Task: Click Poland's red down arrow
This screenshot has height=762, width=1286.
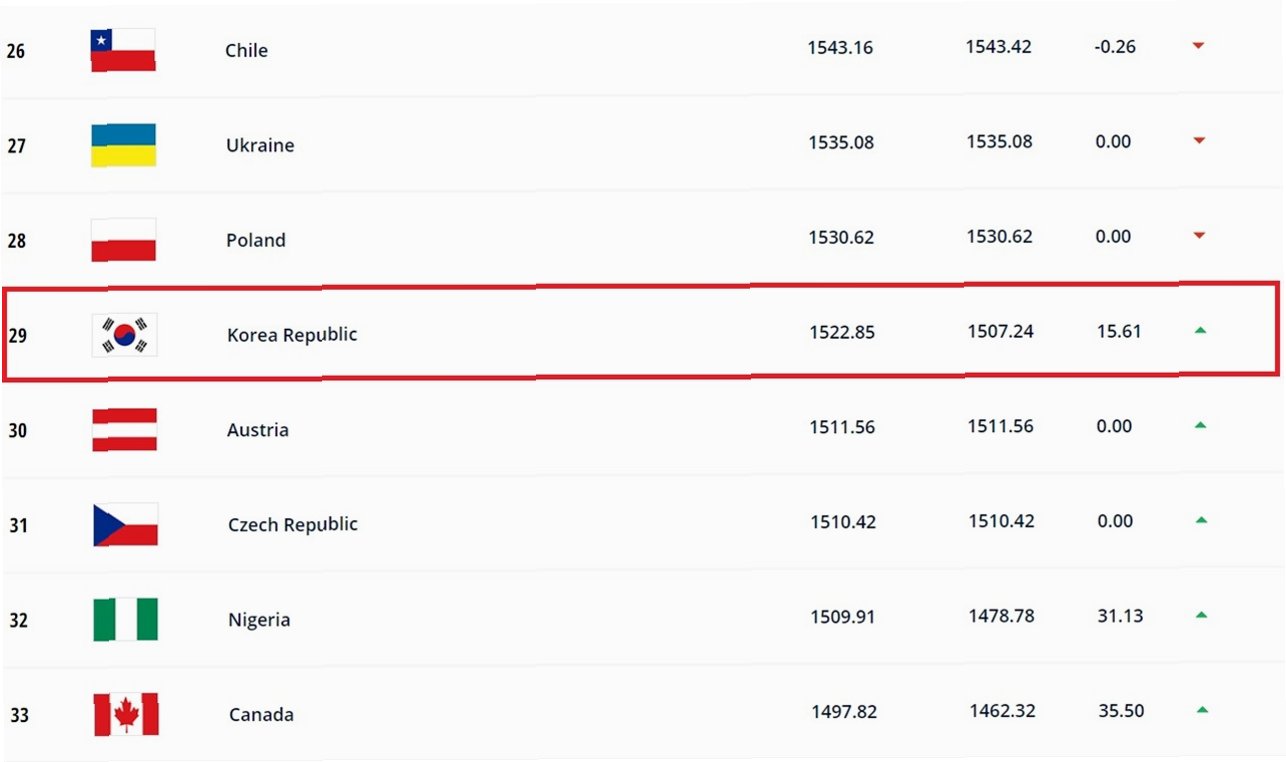Action: click(x=1199, y=236)
